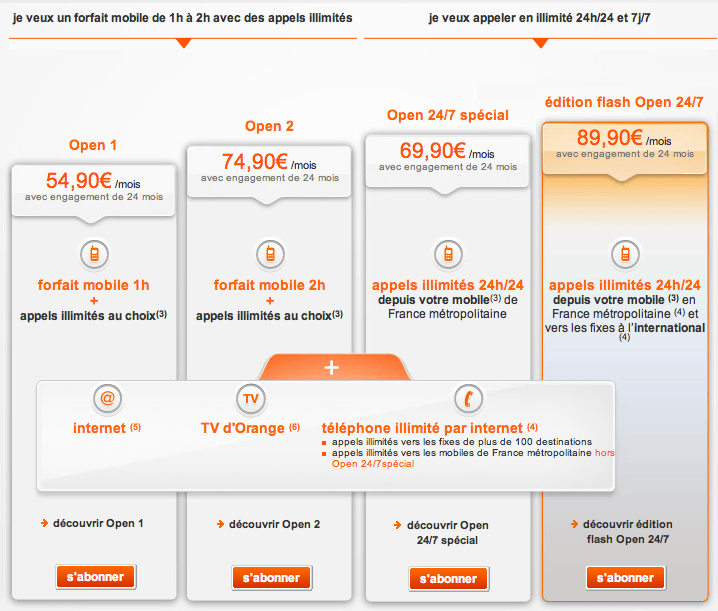Screen dimensions: 718x611
Task: Select the forfait 1h à 2h section header
Action: pyautogui.click(x=182, y=18)
